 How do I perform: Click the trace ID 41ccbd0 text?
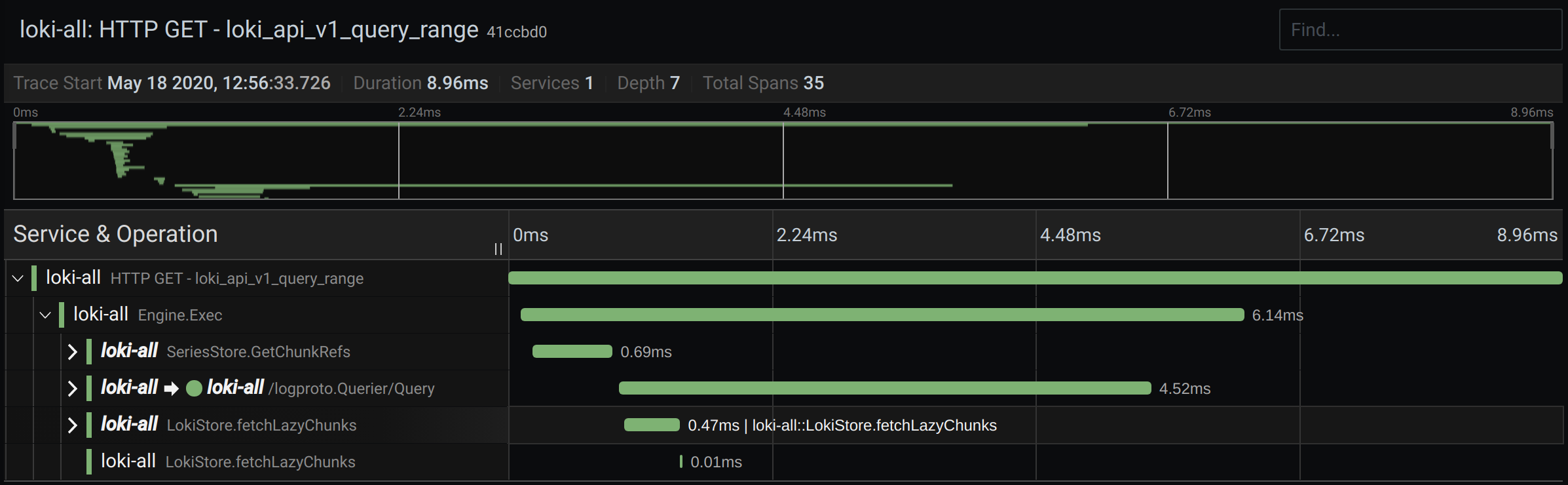tap(517, 32)
